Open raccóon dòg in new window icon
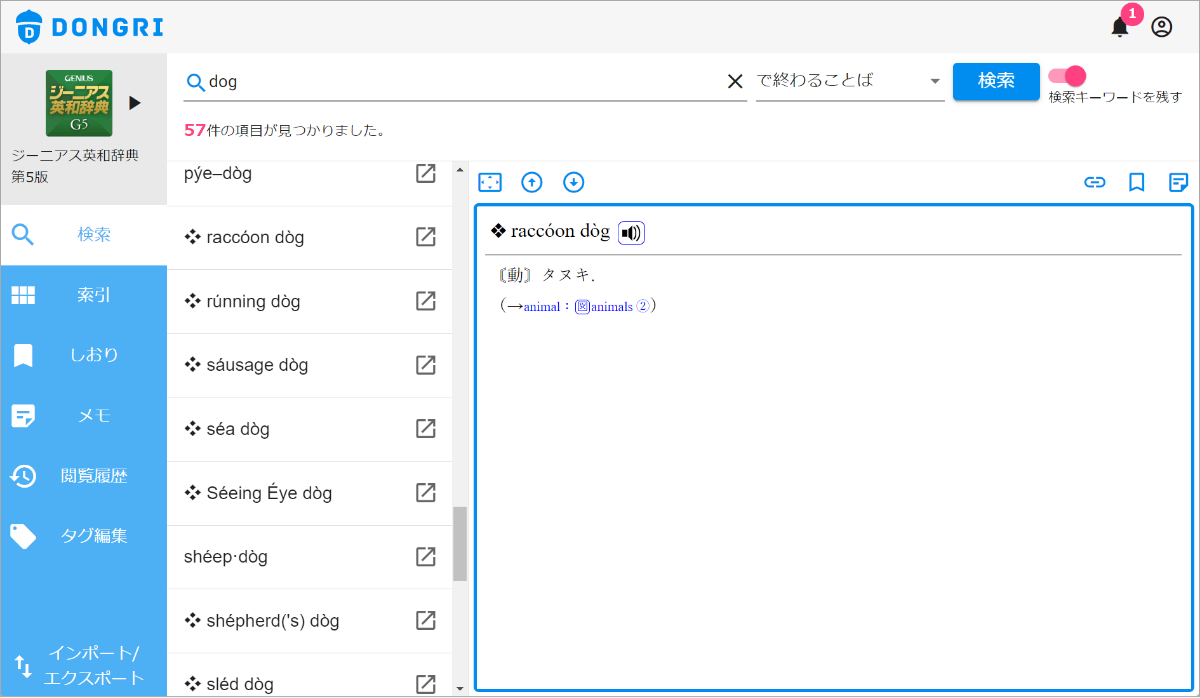The image size is (1200, 698). 426,237
